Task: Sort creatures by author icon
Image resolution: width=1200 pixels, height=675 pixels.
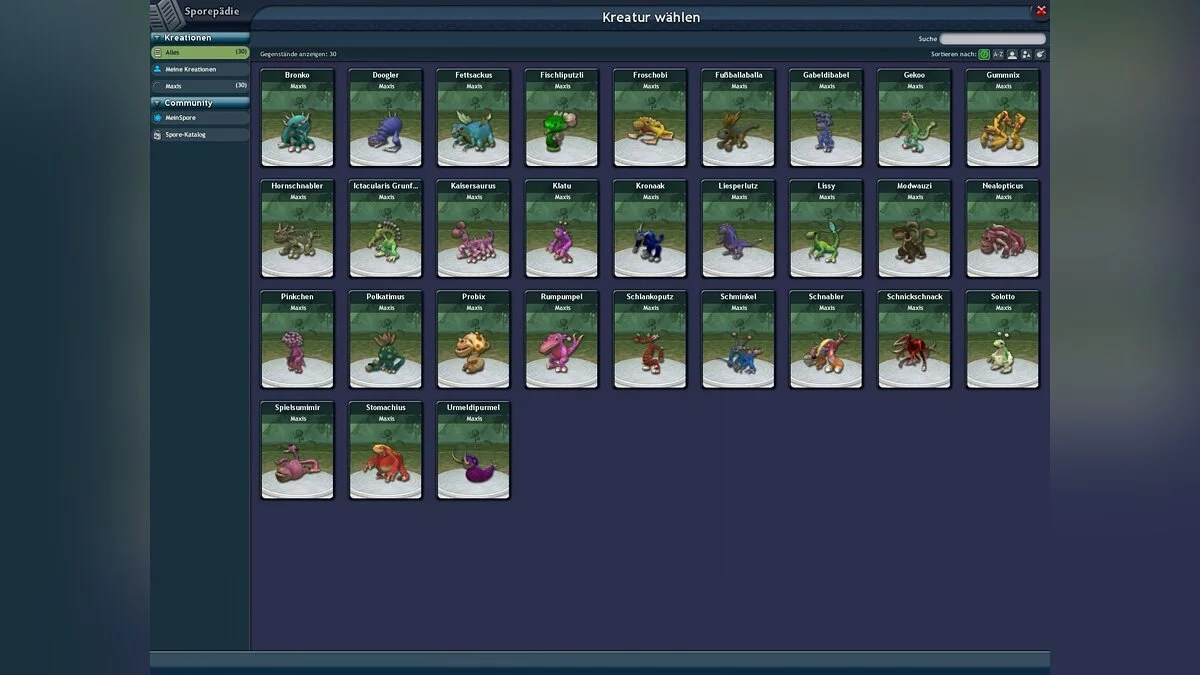Action: [1012, 54]
